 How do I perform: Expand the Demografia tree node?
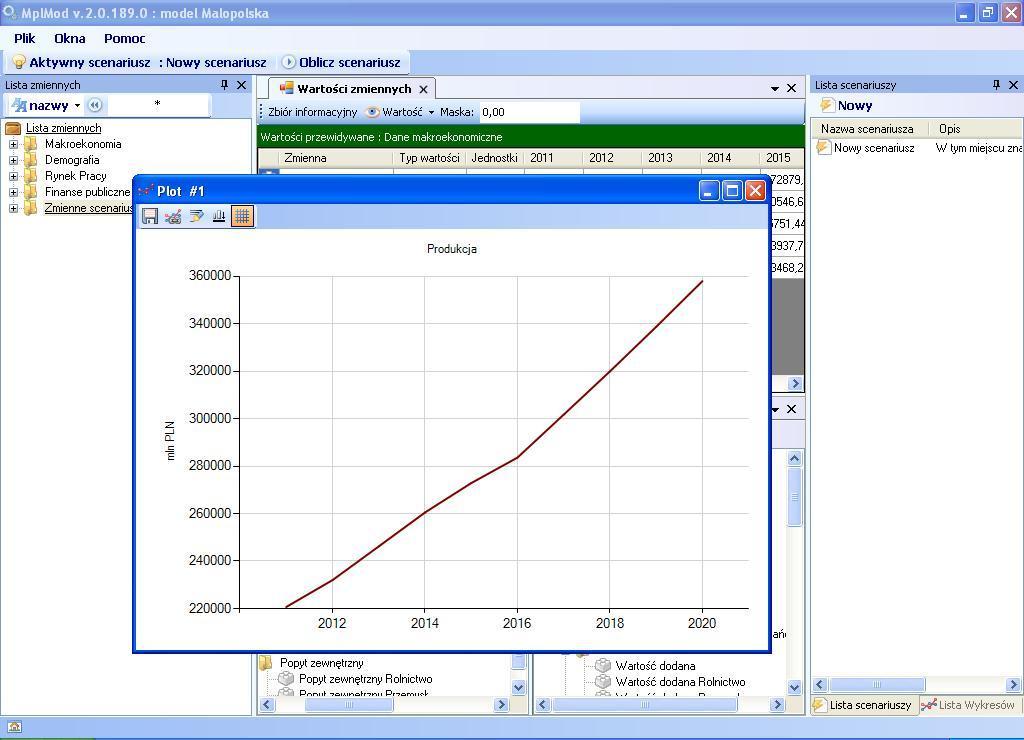click(x=13, y=160)
